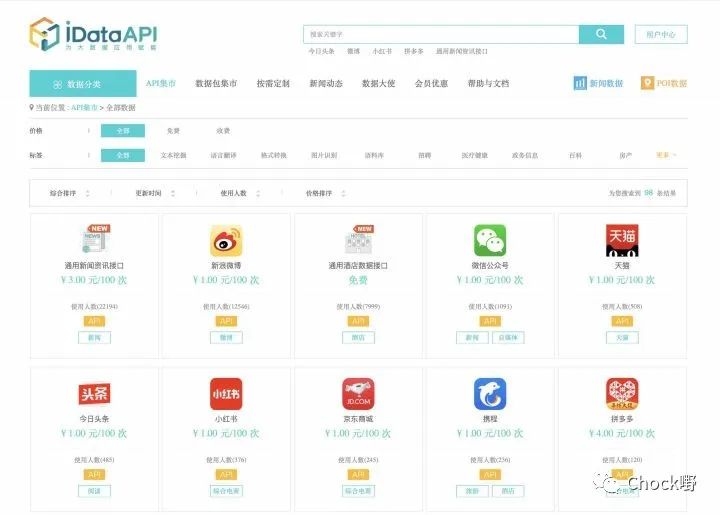Click the 自媒体 tag on 微信公众号 card
Screen dimensions: 720x515
click(508, 338)
